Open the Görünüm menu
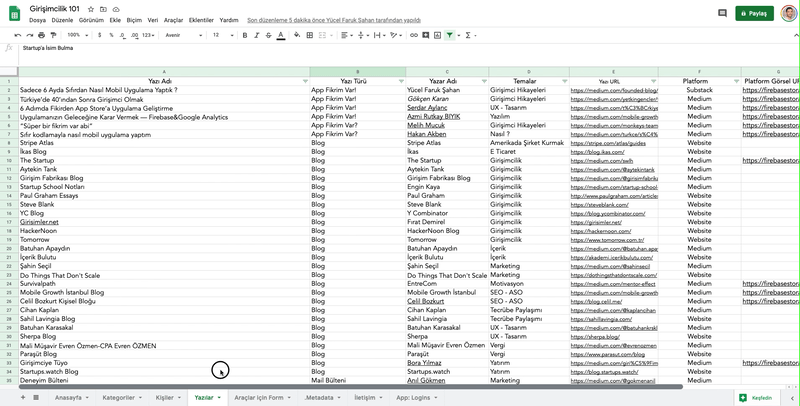 [x=91, y=20]
